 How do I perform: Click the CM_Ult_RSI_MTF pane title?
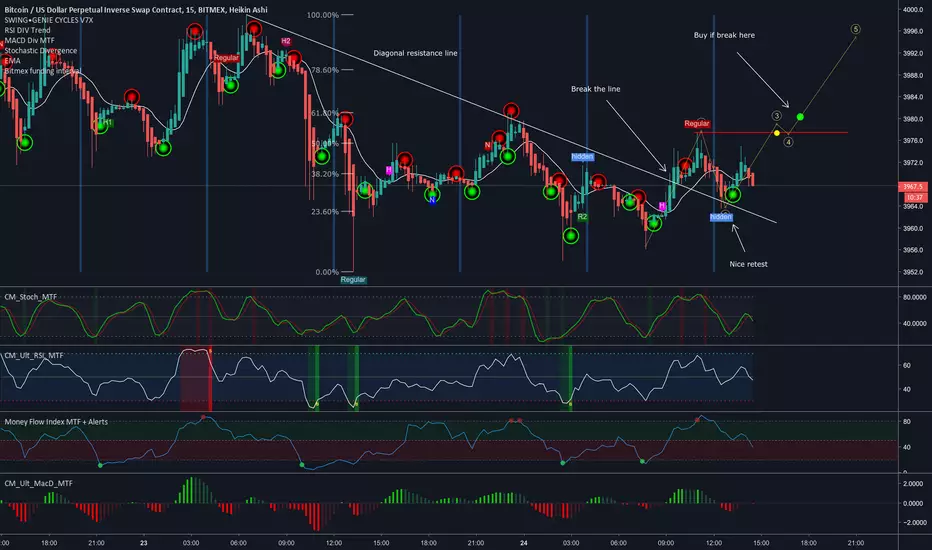[x=34, y=355]
